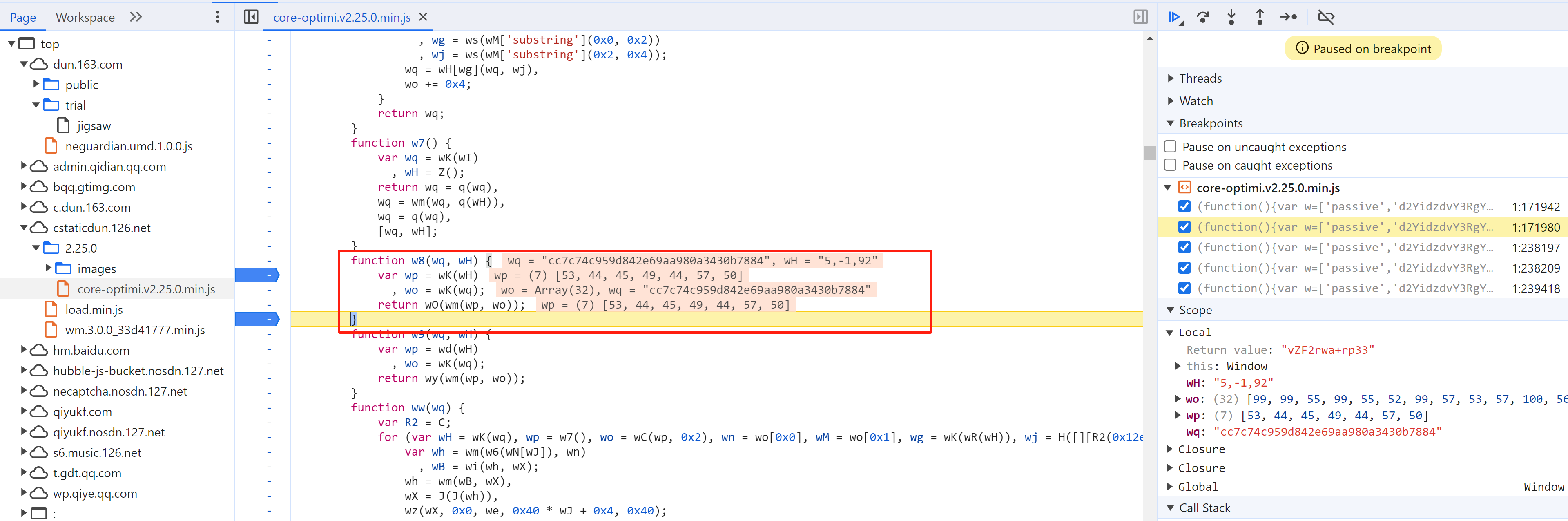1568x521 pixels.
Task: Uncheck breakpoint at 1:171942
Action: 1184,206
